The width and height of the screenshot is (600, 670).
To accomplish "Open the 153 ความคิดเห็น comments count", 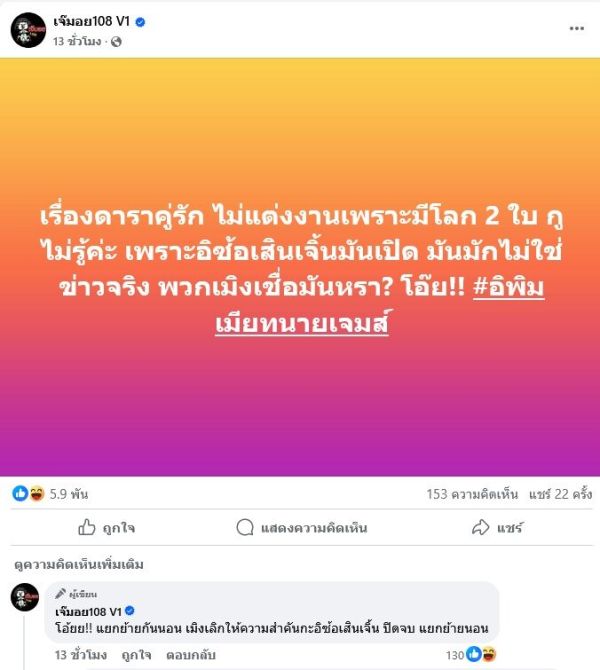I will click(472, 494).
